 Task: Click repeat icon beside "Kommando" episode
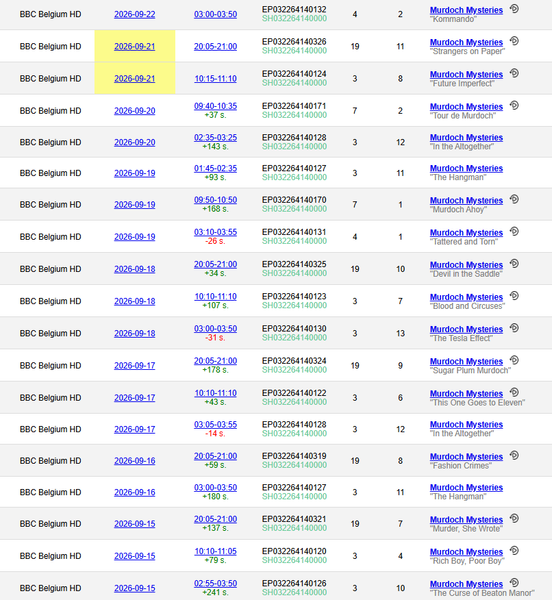tap(515, 8)
